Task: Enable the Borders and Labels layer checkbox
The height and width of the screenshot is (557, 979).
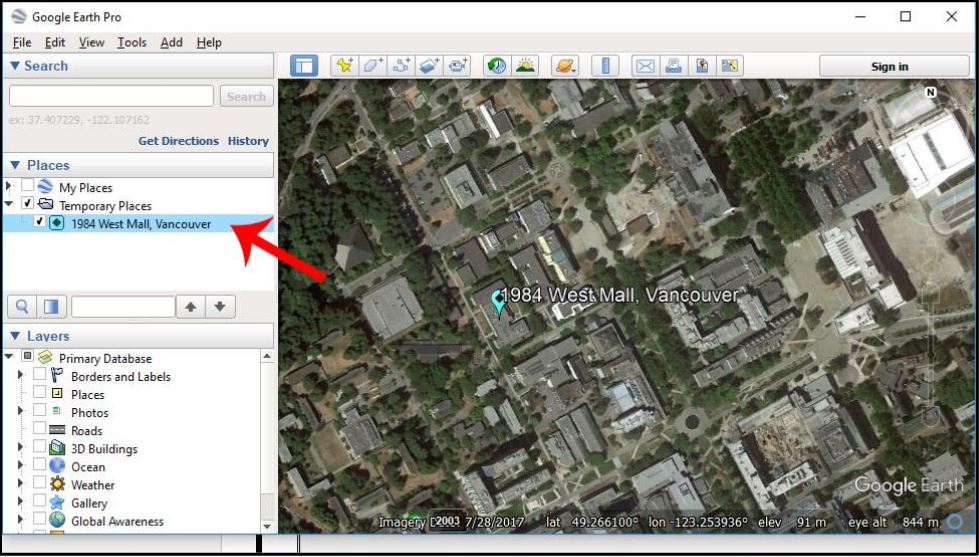Action: point(39,375)
